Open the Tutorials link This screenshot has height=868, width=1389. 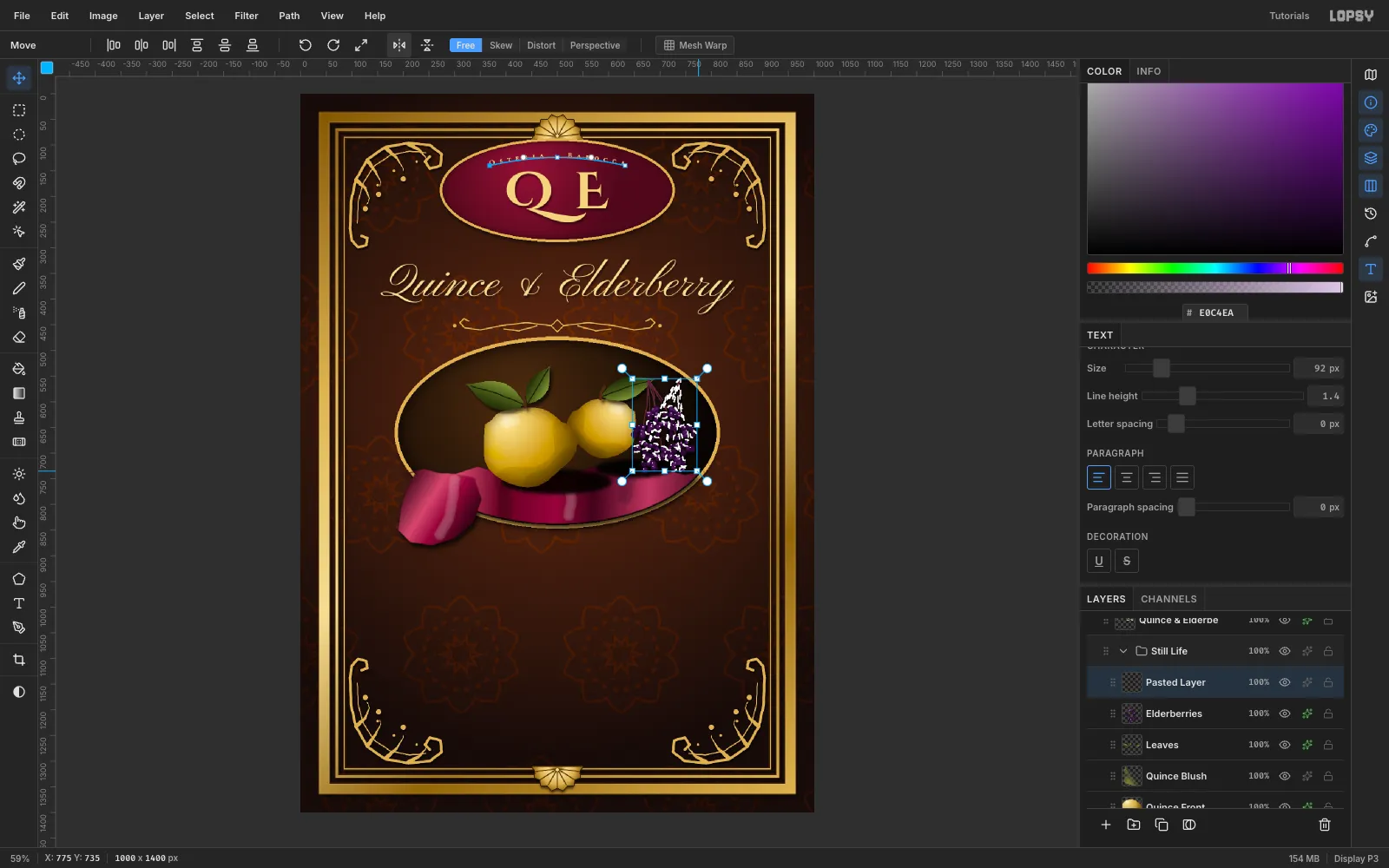(1289, 16)
